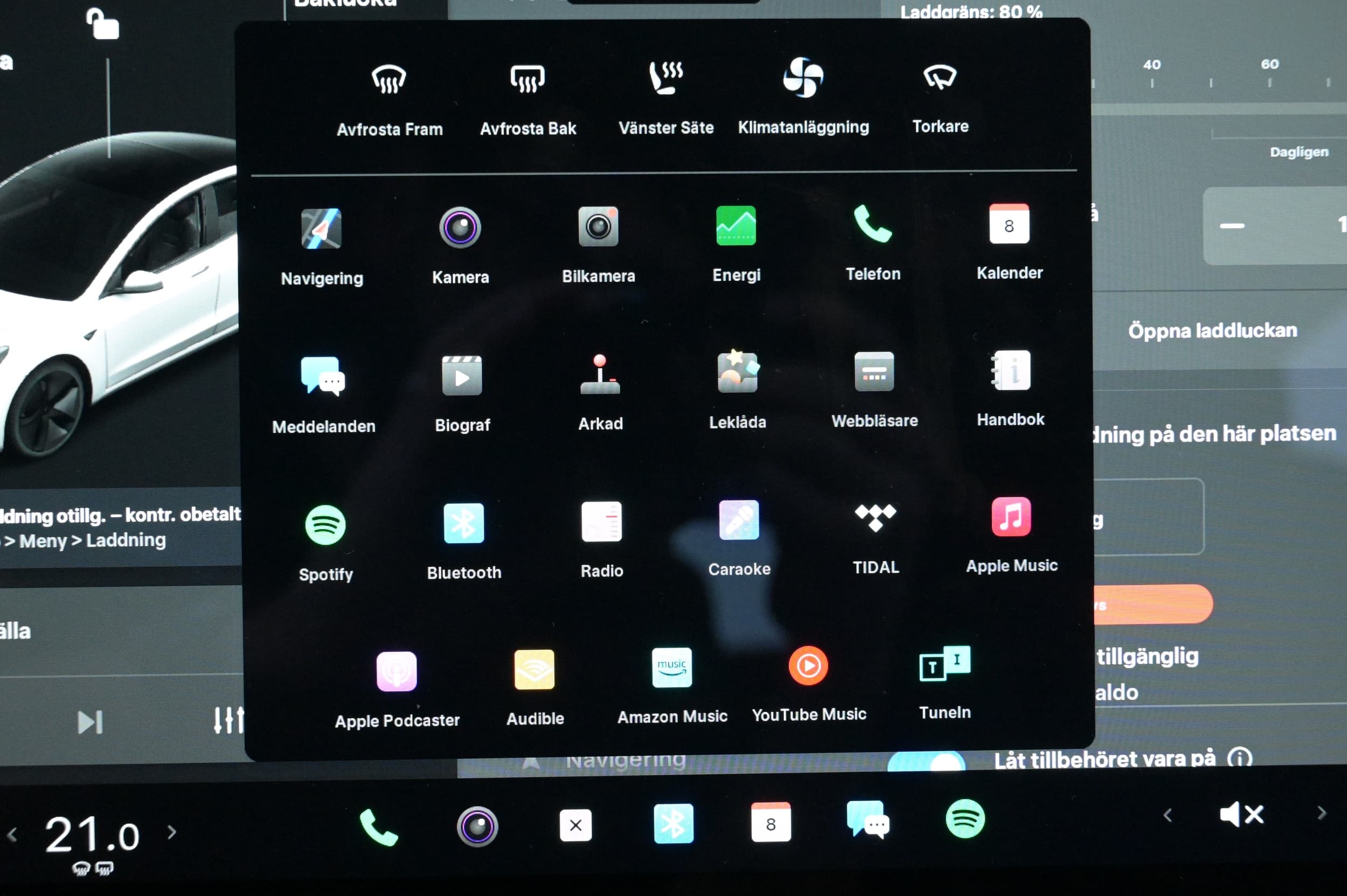Close app launcher with dock X button

pos(575,824)
